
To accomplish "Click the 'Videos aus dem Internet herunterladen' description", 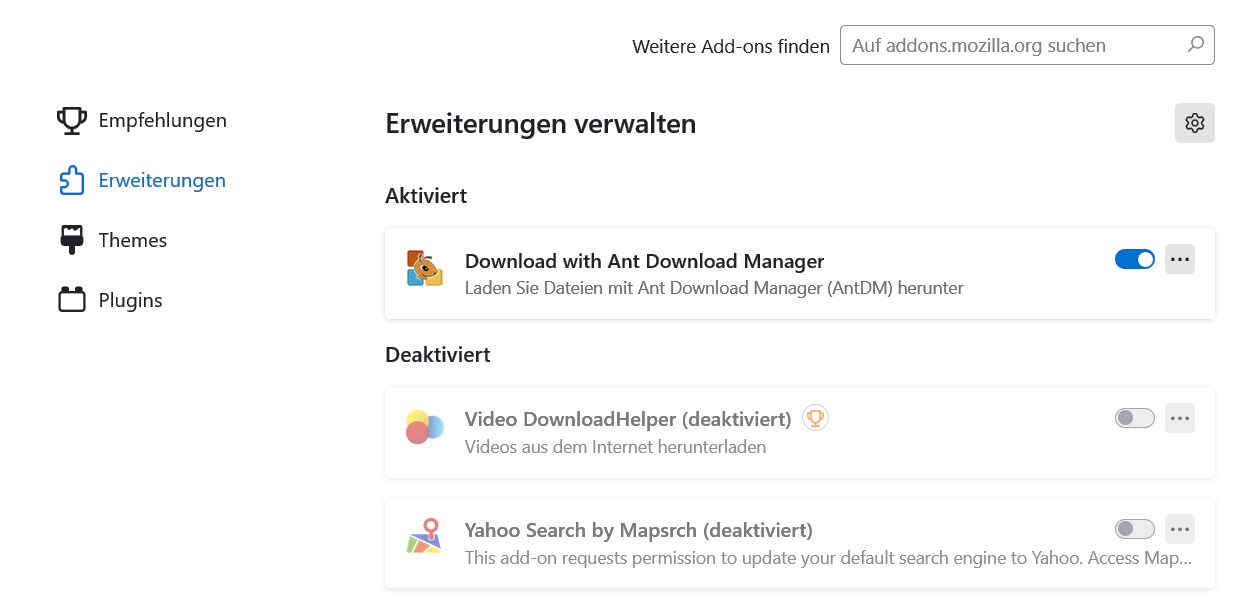I will pyautogui.click(x=615, y=447).
